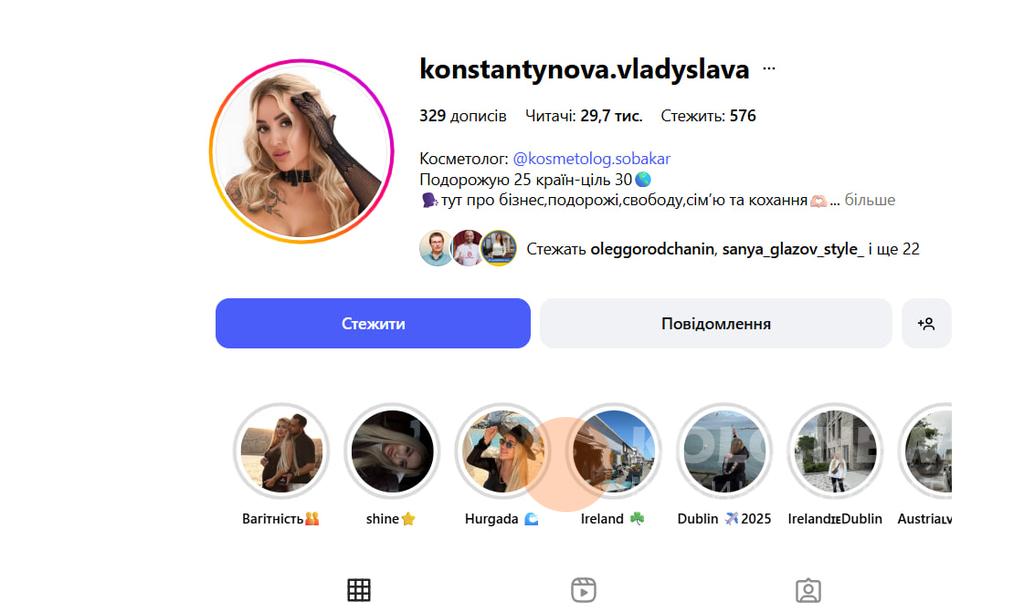Open the three-dot options menu beside username

[769, 69]
